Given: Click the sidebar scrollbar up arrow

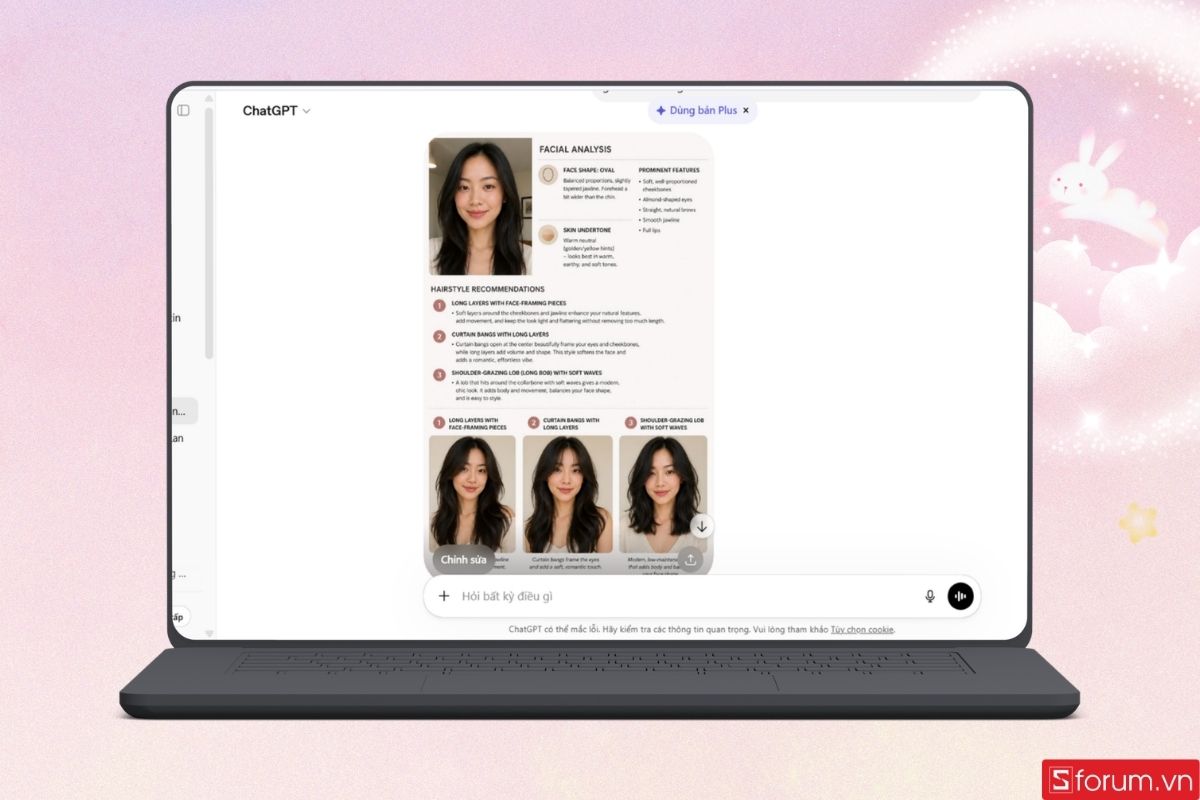Looking at the screenshot, I should pyautogui.click(x=209, y=99).
